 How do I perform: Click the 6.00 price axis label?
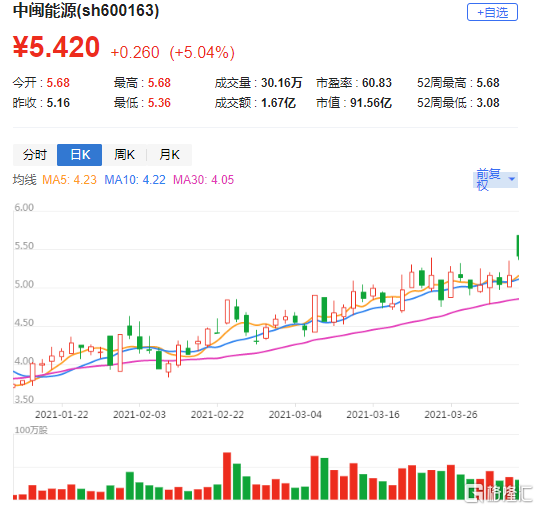(x=24, y=208)
